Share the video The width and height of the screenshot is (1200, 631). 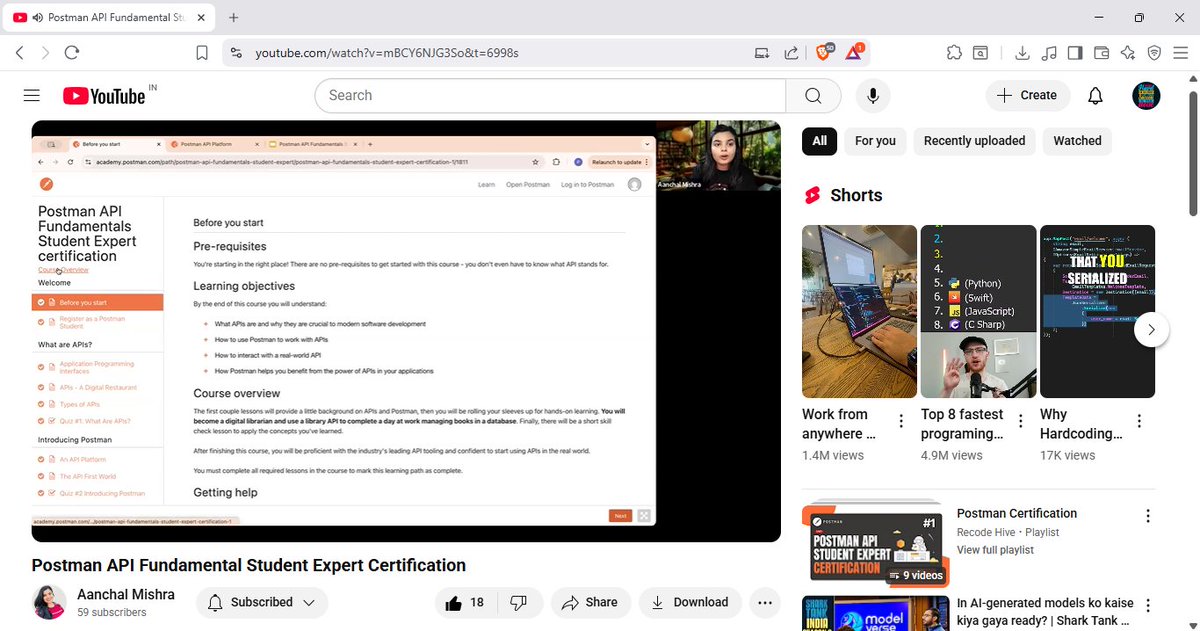pyautogui.click(x=590, y=602)
